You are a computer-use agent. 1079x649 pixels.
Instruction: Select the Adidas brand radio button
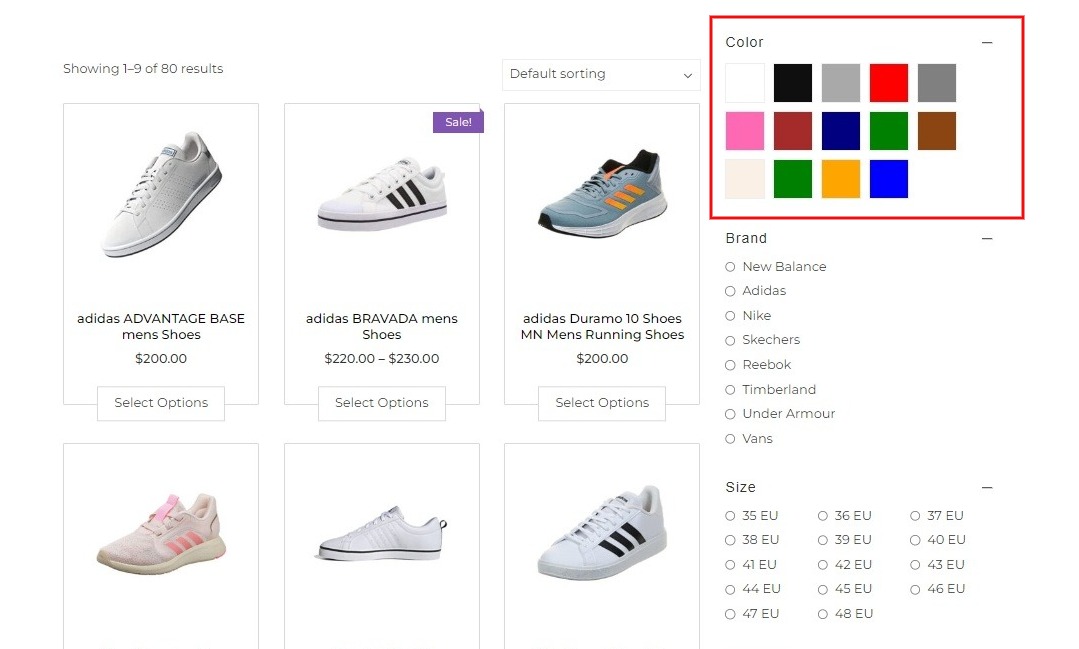tap(730, 291)
